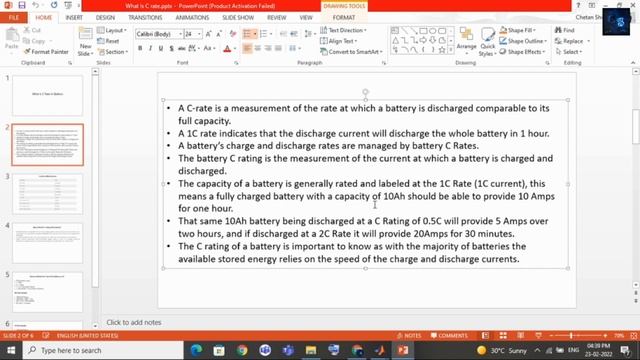Switch to the ANIMATIONS tab

click(x=192, y=18)
